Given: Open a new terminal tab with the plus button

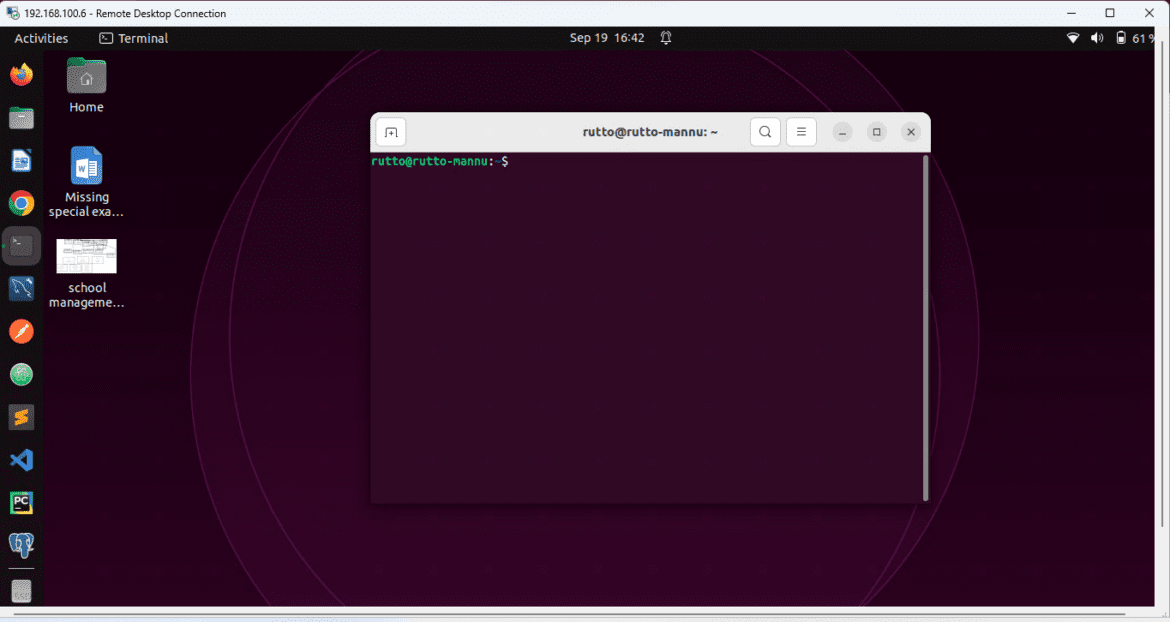Looking at the screenshot, I should (390, 131).
